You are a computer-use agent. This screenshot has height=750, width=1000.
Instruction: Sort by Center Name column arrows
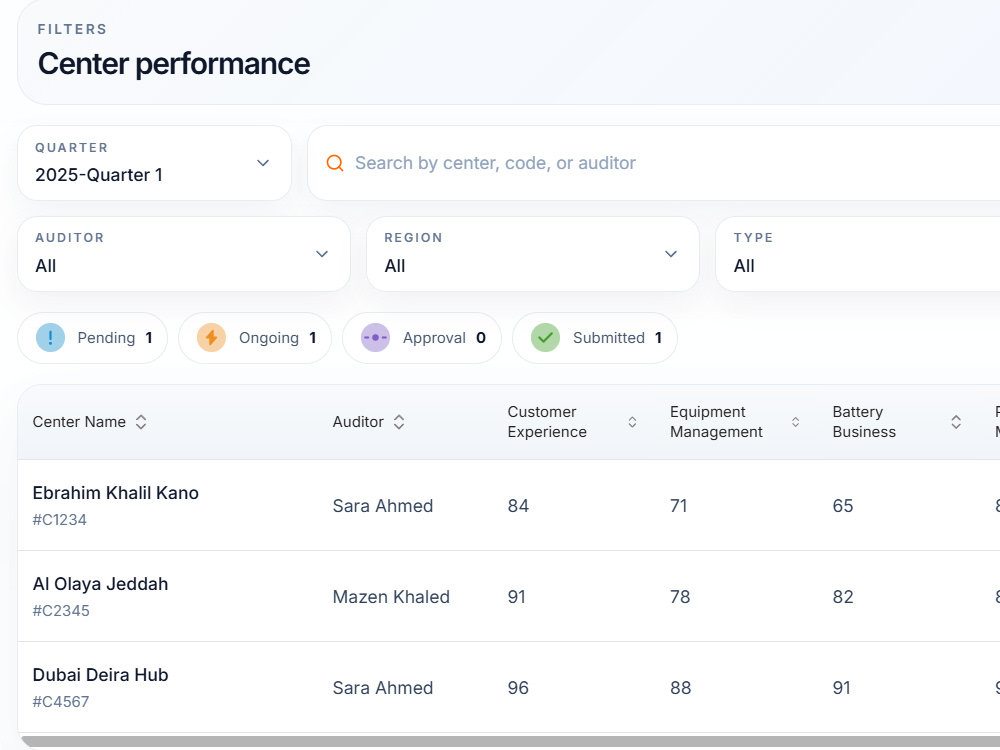[x=141, y=422]
